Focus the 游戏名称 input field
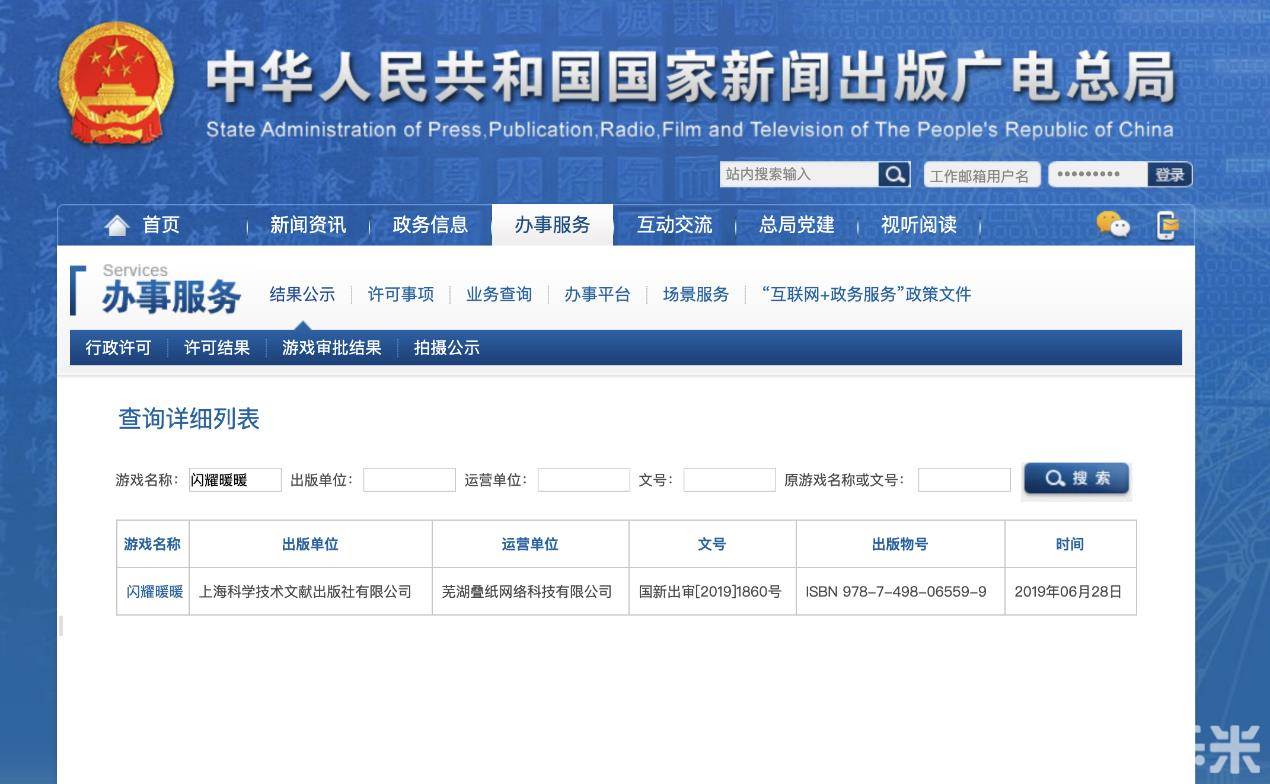Image resolution: width=1270 pixels, height=784 pixels. point(235,480)
